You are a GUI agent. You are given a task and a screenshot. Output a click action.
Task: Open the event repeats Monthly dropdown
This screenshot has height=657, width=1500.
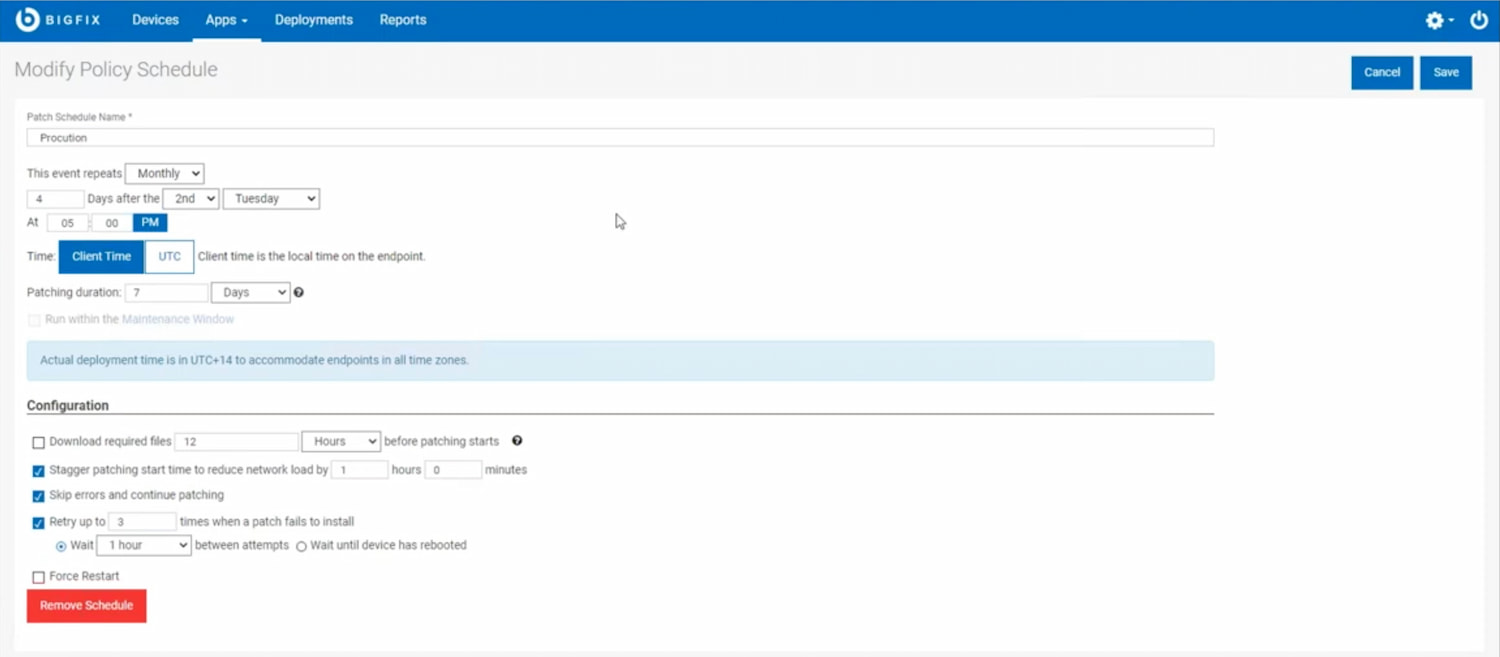tap(164, 172)
